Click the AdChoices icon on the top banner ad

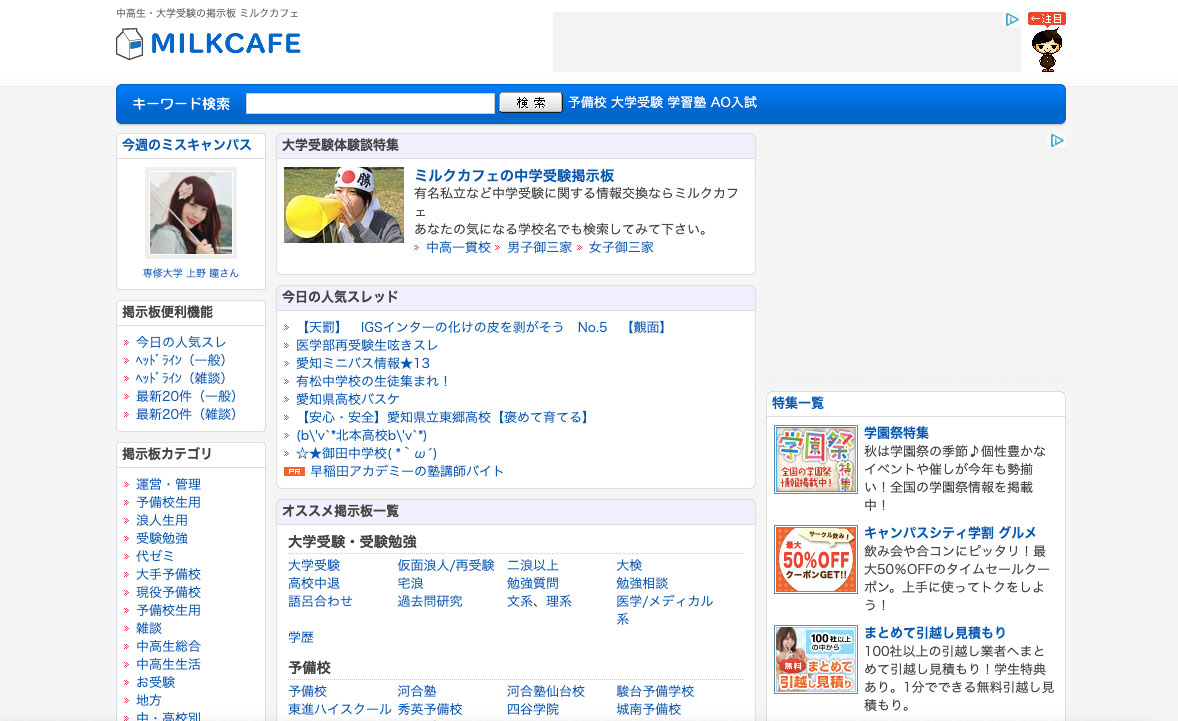pos(1012,20)
